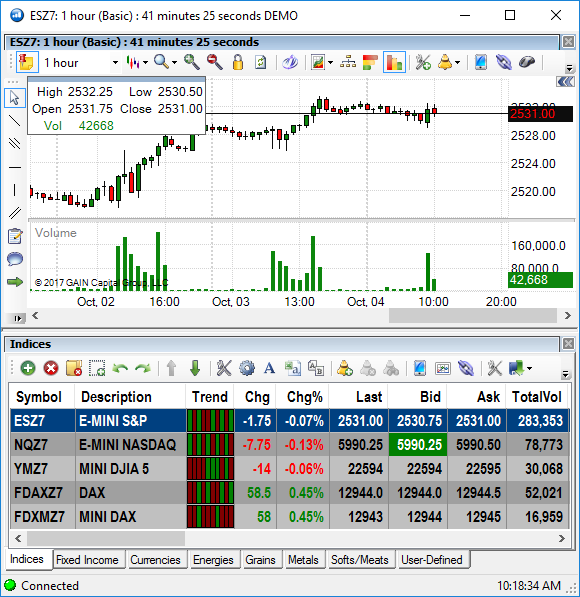
Task: Click the mouse icon in chart toolbar
Action: pyautogui.click(x=527, y=62)
